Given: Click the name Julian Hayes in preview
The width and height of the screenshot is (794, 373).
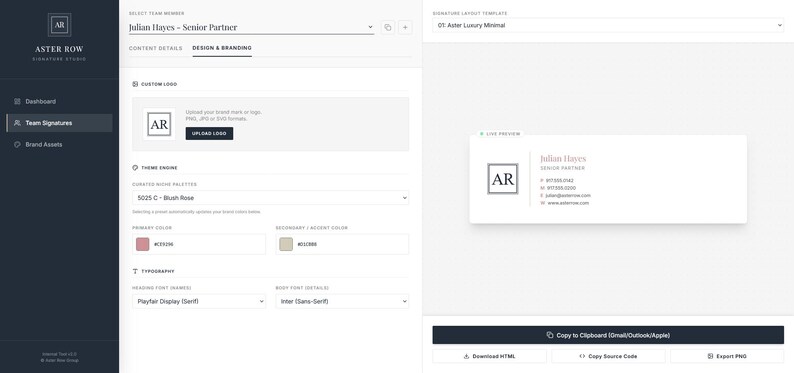Looking at the screenshot, I should pos(563,158).
